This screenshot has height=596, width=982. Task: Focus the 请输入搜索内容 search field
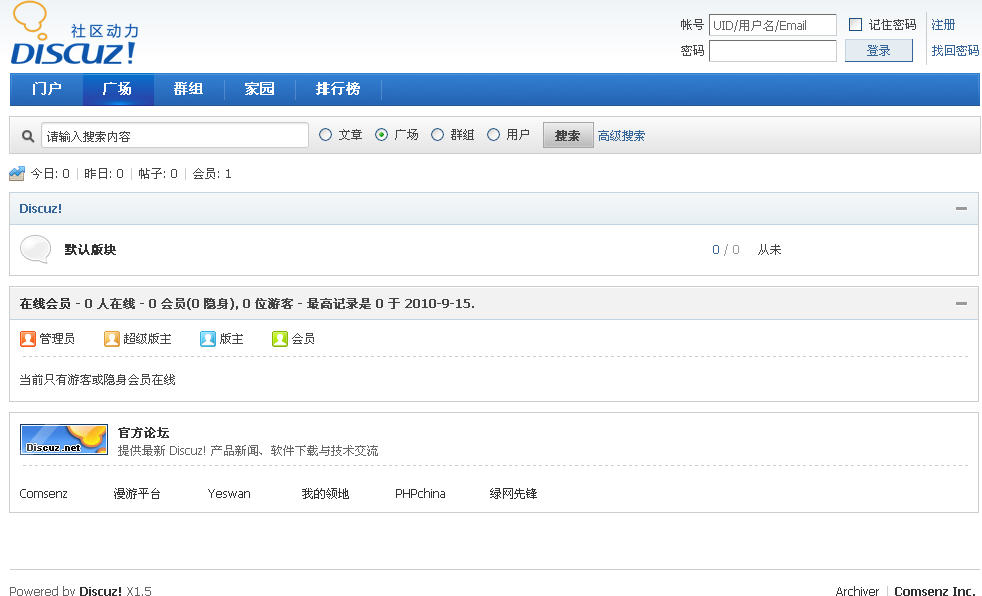[175, 136]
